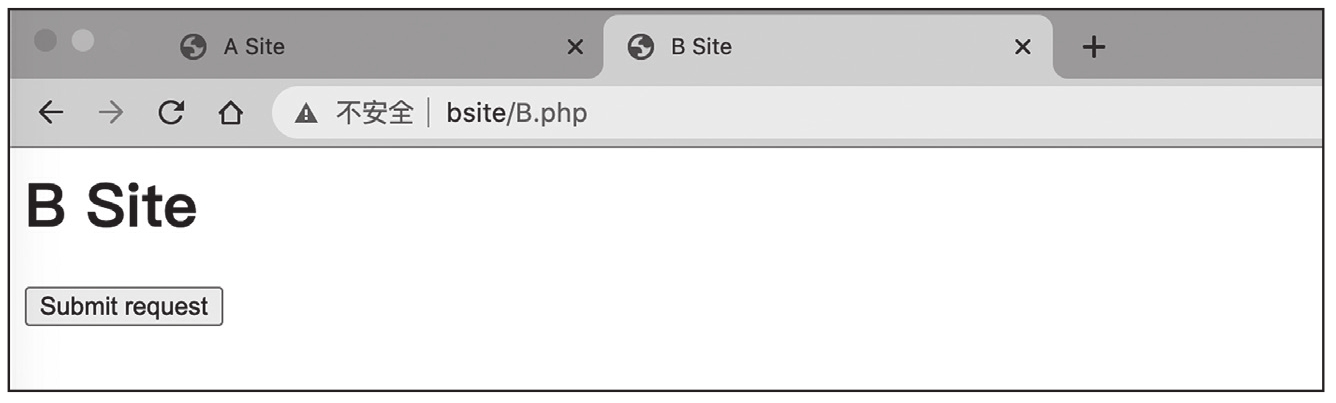
Task: Click the leftmost gray window control dot
Action: (x=46, y=40)
